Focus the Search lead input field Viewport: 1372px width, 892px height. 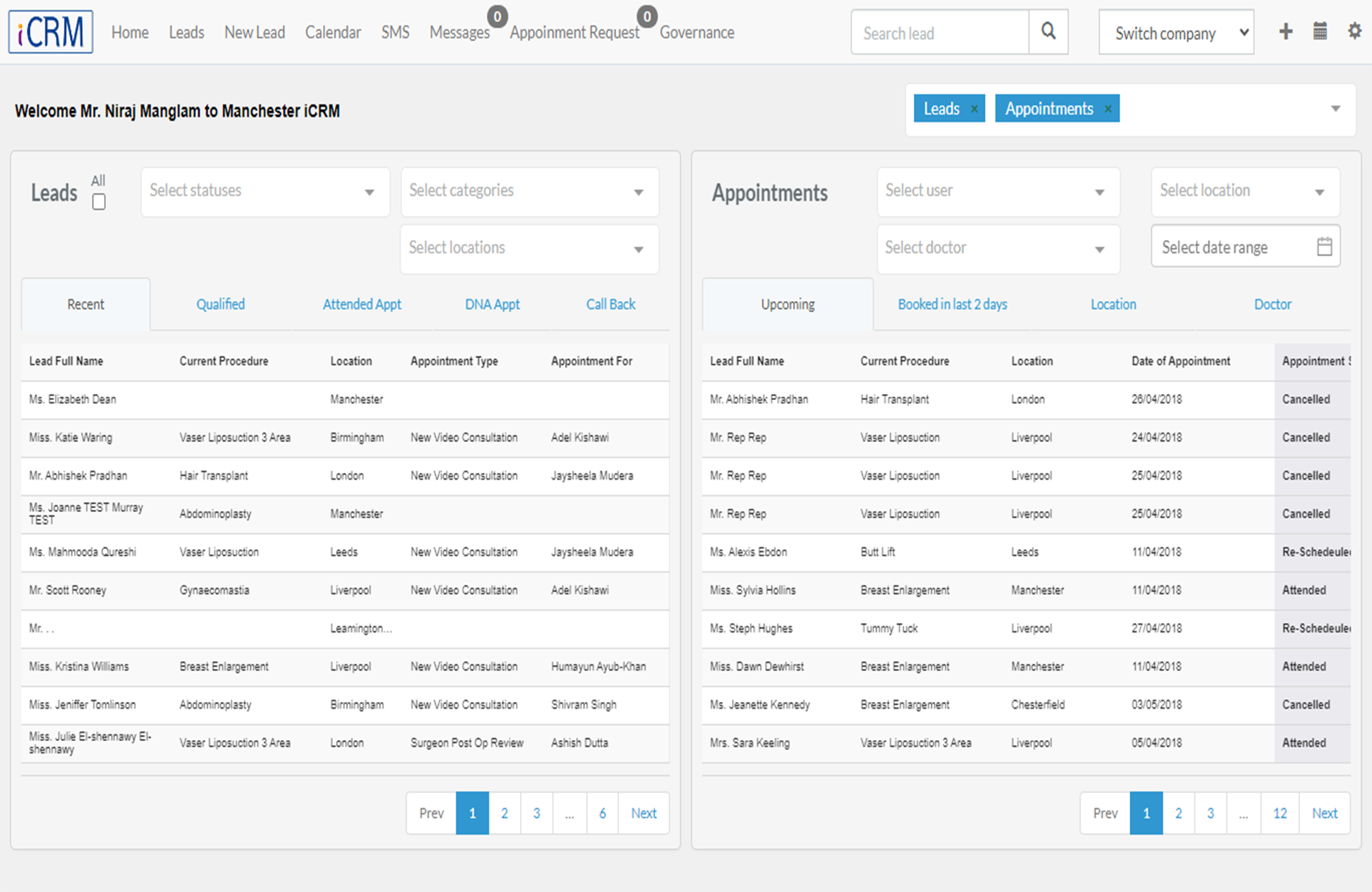click(940, 32)
